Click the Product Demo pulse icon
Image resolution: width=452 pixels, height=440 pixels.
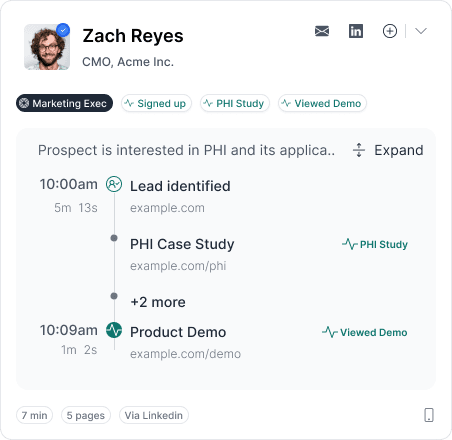(x=114, y=330)
